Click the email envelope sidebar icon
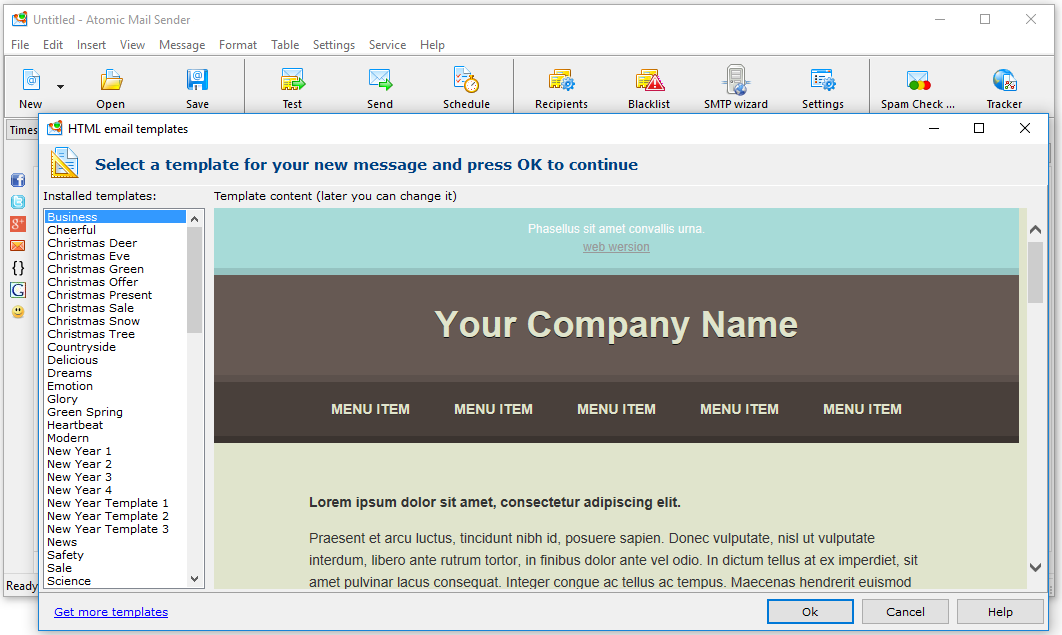The height and width of the screenshot is (635, 1062). (x=18, y=246)
